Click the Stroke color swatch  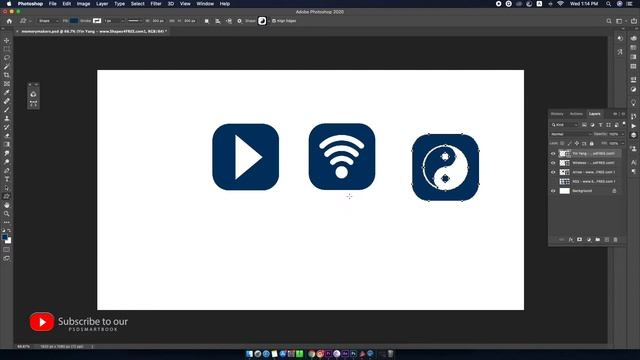pyautogui.click(x=97, y=21)
